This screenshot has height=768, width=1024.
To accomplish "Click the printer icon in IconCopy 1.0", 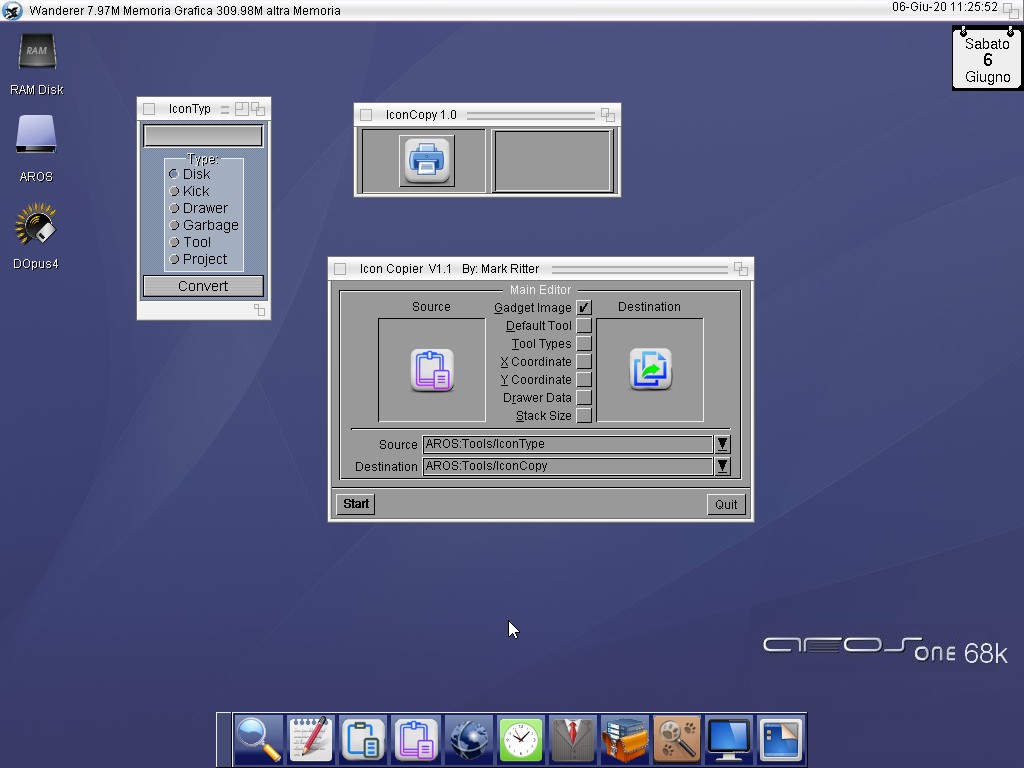I will point(427,160).
